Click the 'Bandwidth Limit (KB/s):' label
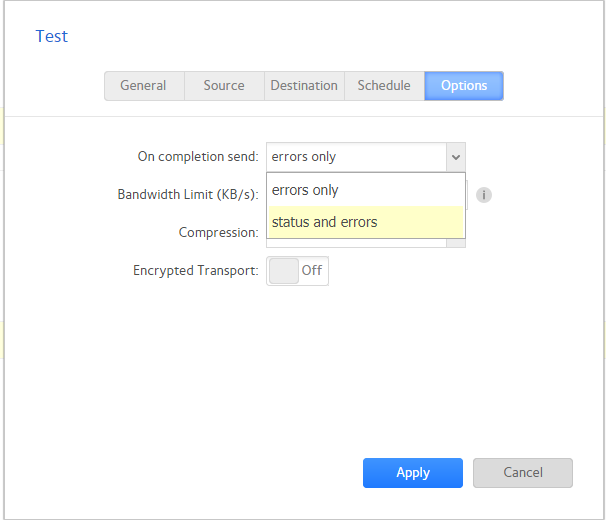606x520 pixels. click(x=188, y=195)
